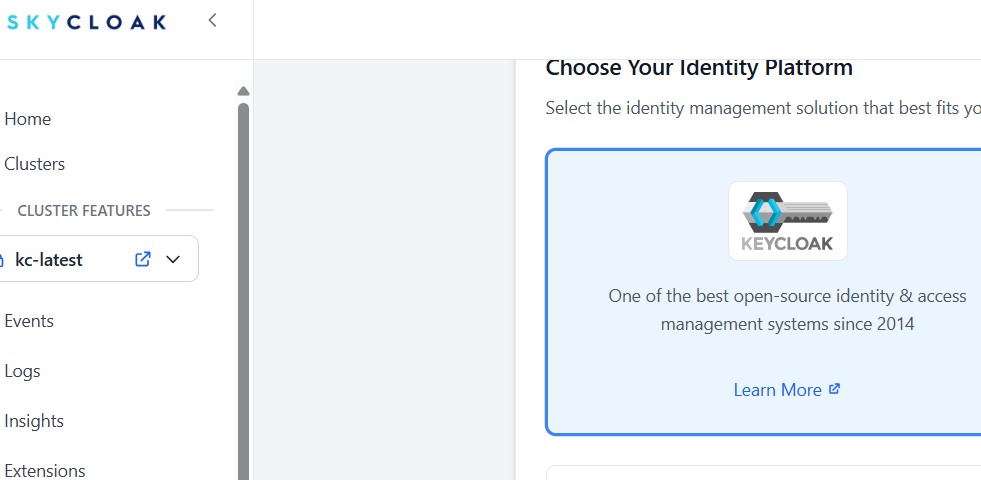Navigate to Events in the sidebar
The image size is (981, 480).
(29, 321)
